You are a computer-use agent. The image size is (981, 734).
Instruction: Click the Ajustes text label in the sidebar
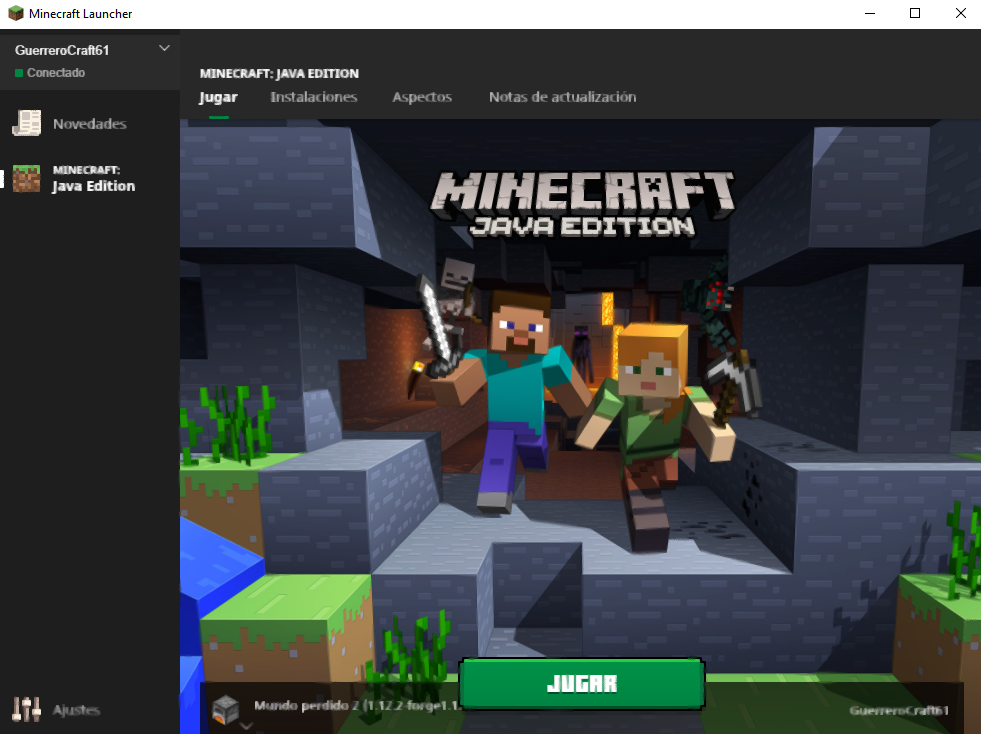click(76, 710)
